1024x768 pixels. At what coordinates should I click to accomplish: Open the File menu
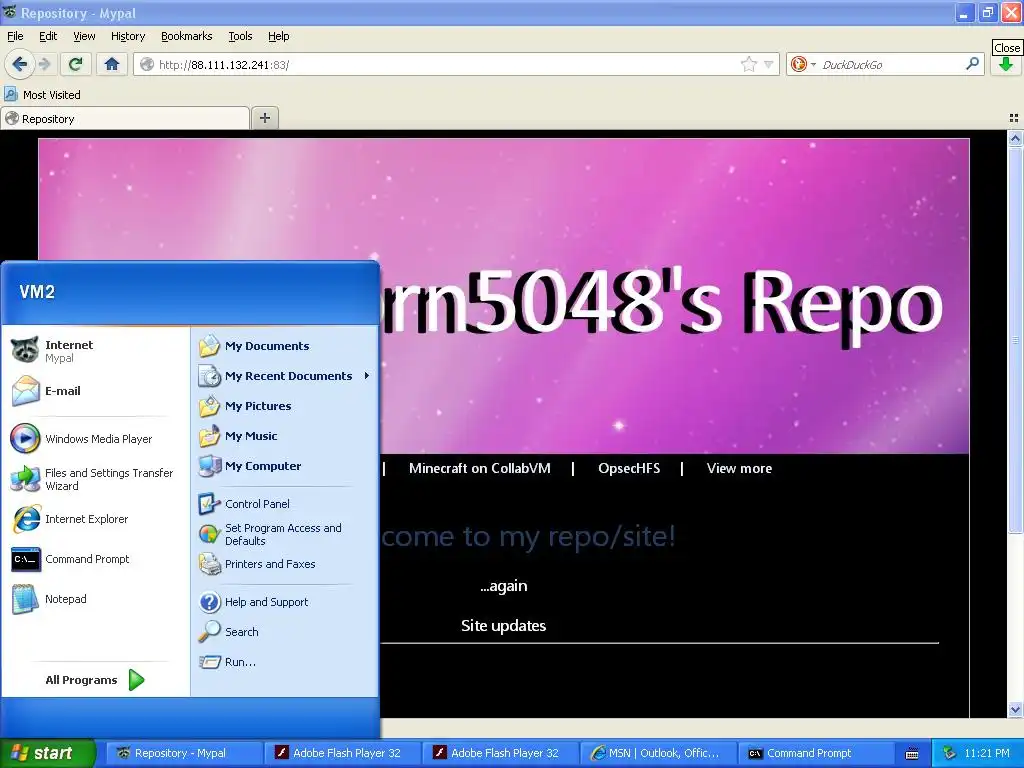point(15,36)
